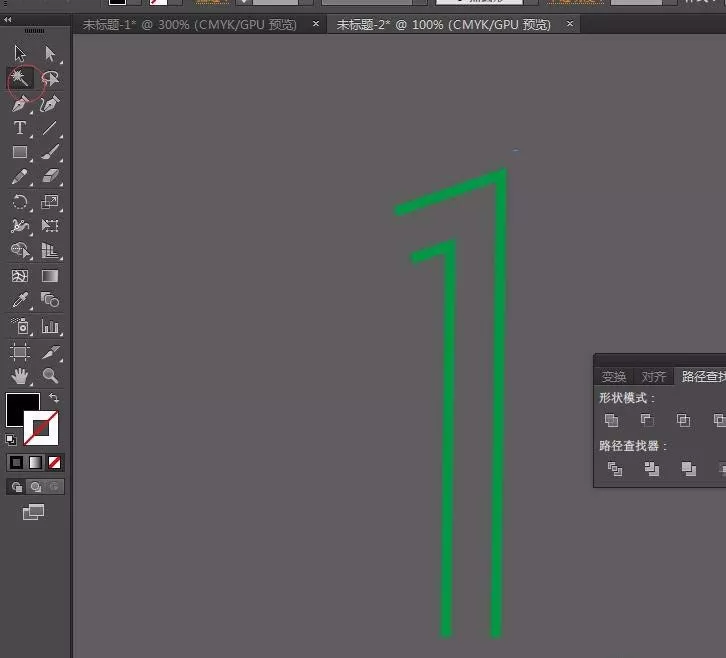Viewport: 726px width, 658px height.
Task: Select the Mesh tool
Action: pyautogui.click(x=20, y=276)
